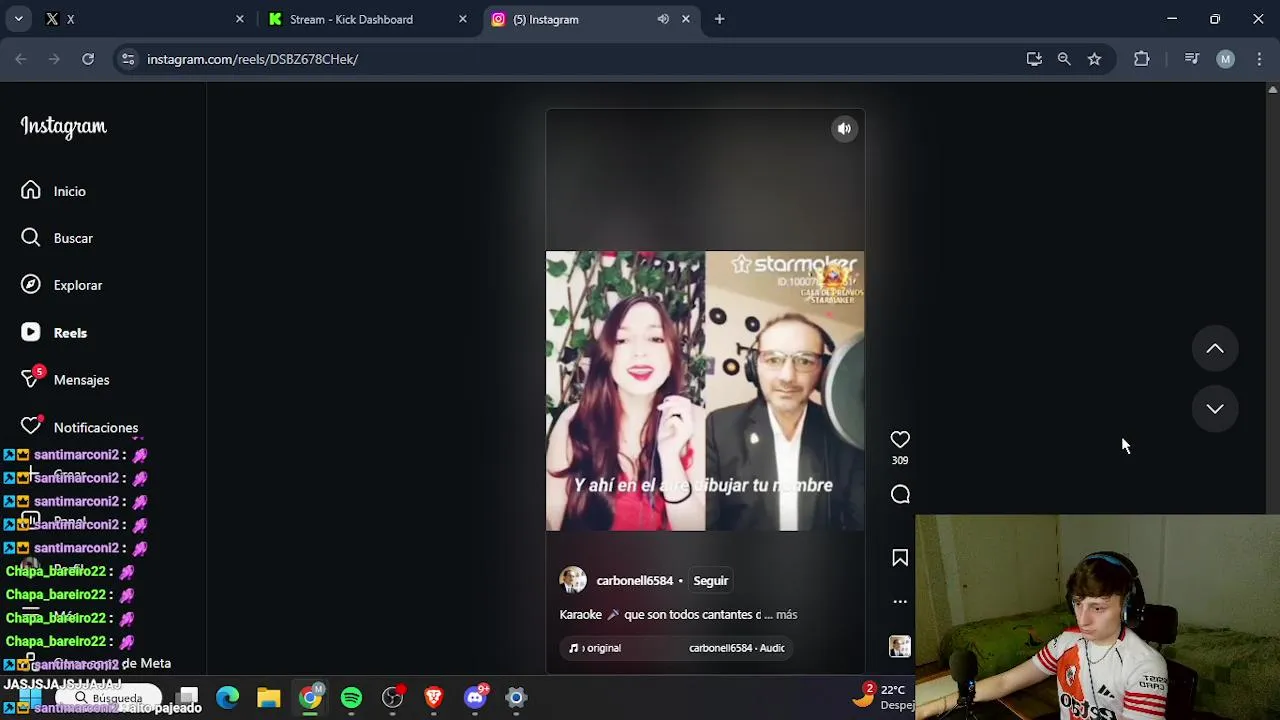Open carbonell6584 profile picture
The width and height of the screenshot is (1280, 720).
(573, 580)
